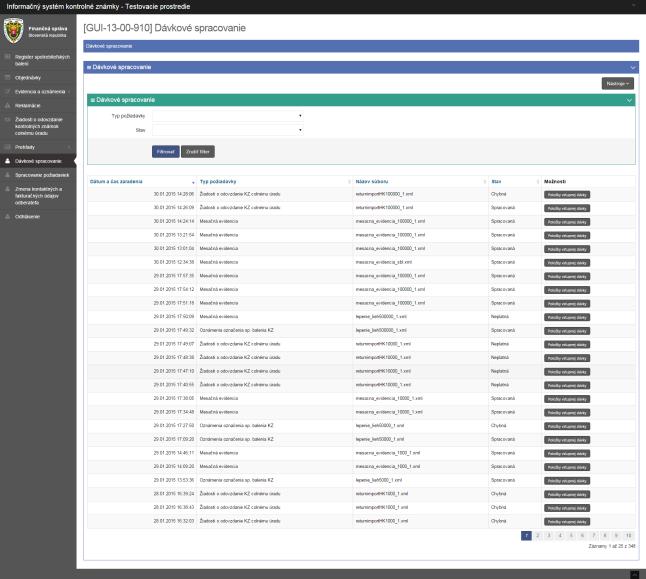
Task: Click the icon beside Žiadosť o odovzdanie kontrolných známok
Action: point(7,120)
